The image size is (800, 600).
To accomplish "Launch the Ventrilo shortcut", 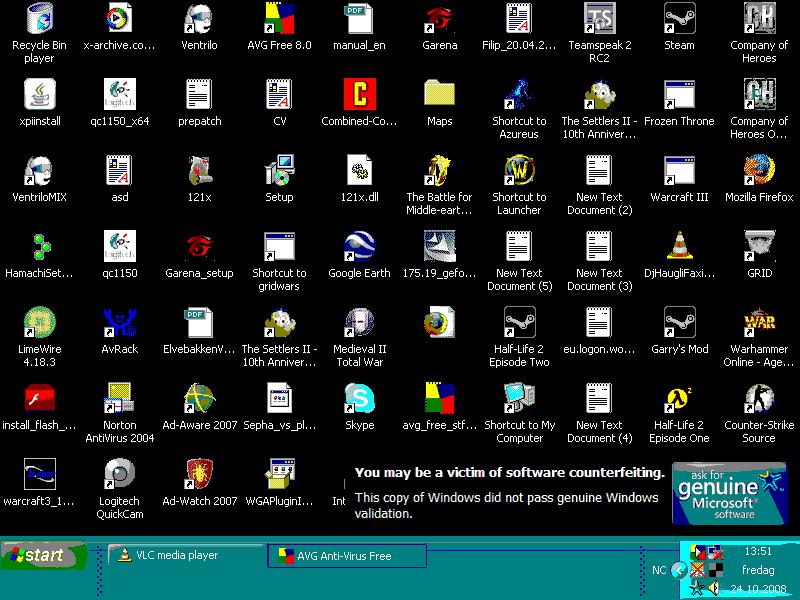I will pyautogui.click(x=199, y=18).
